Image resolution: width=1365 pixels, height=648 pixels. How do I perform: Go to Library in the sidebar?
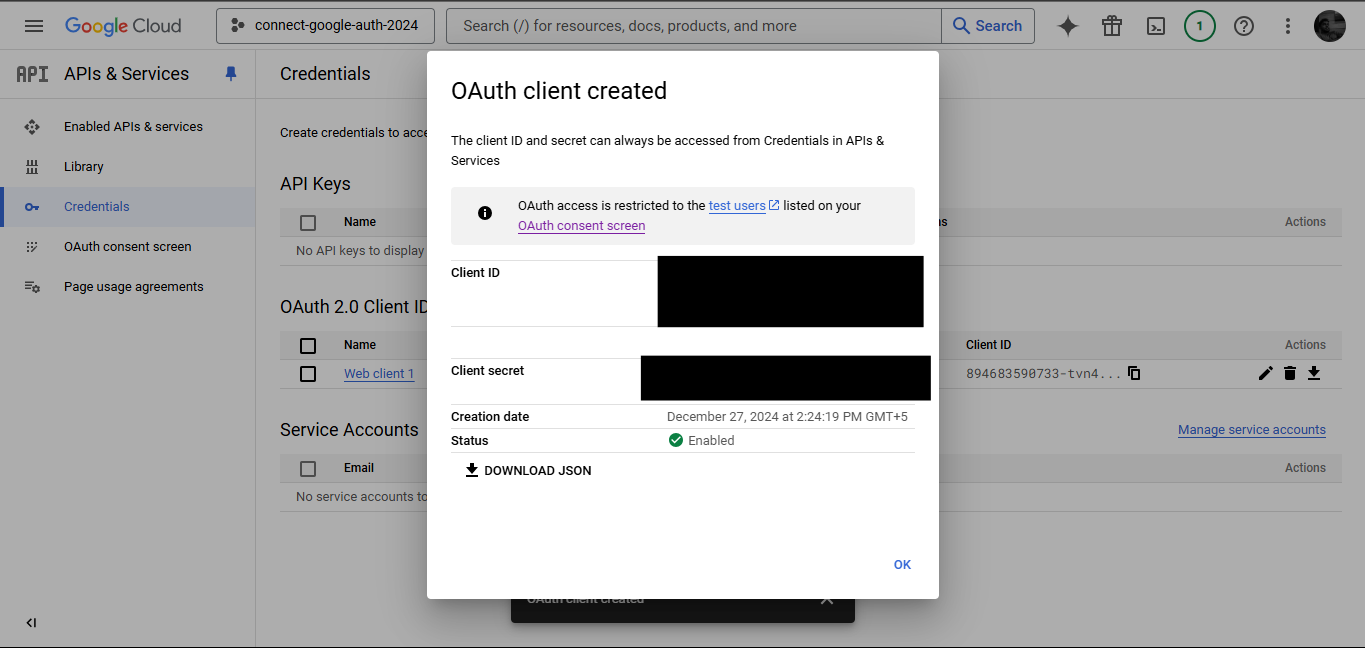click(x=83, y=166)
